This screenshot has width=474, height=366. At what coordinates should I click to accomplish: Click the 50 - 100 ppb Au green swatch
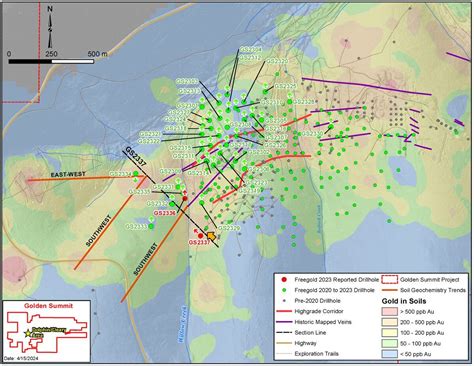click(389, 343)
